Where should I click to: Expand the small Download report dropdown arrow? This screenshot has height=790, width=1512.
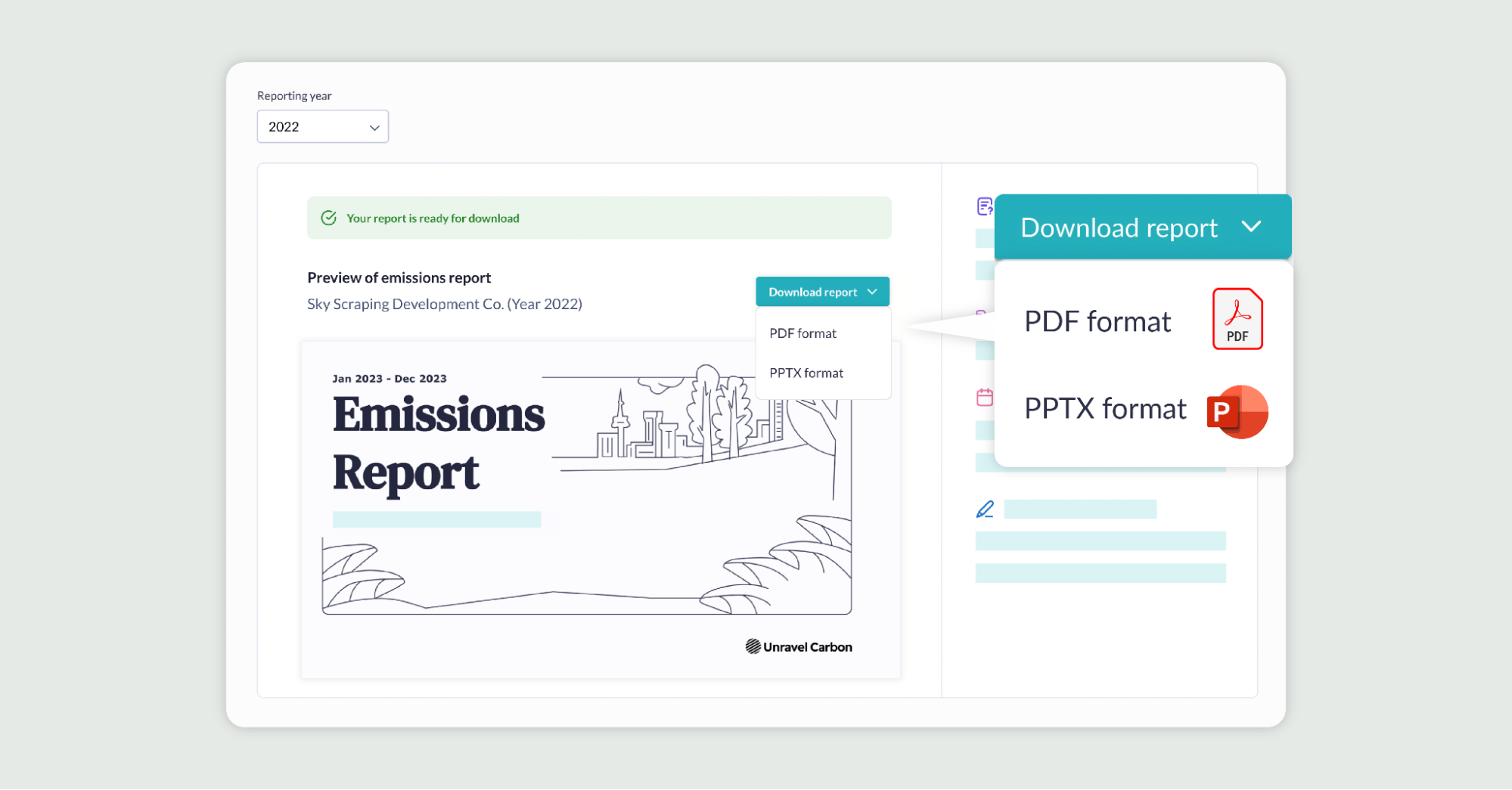(874, 291)
